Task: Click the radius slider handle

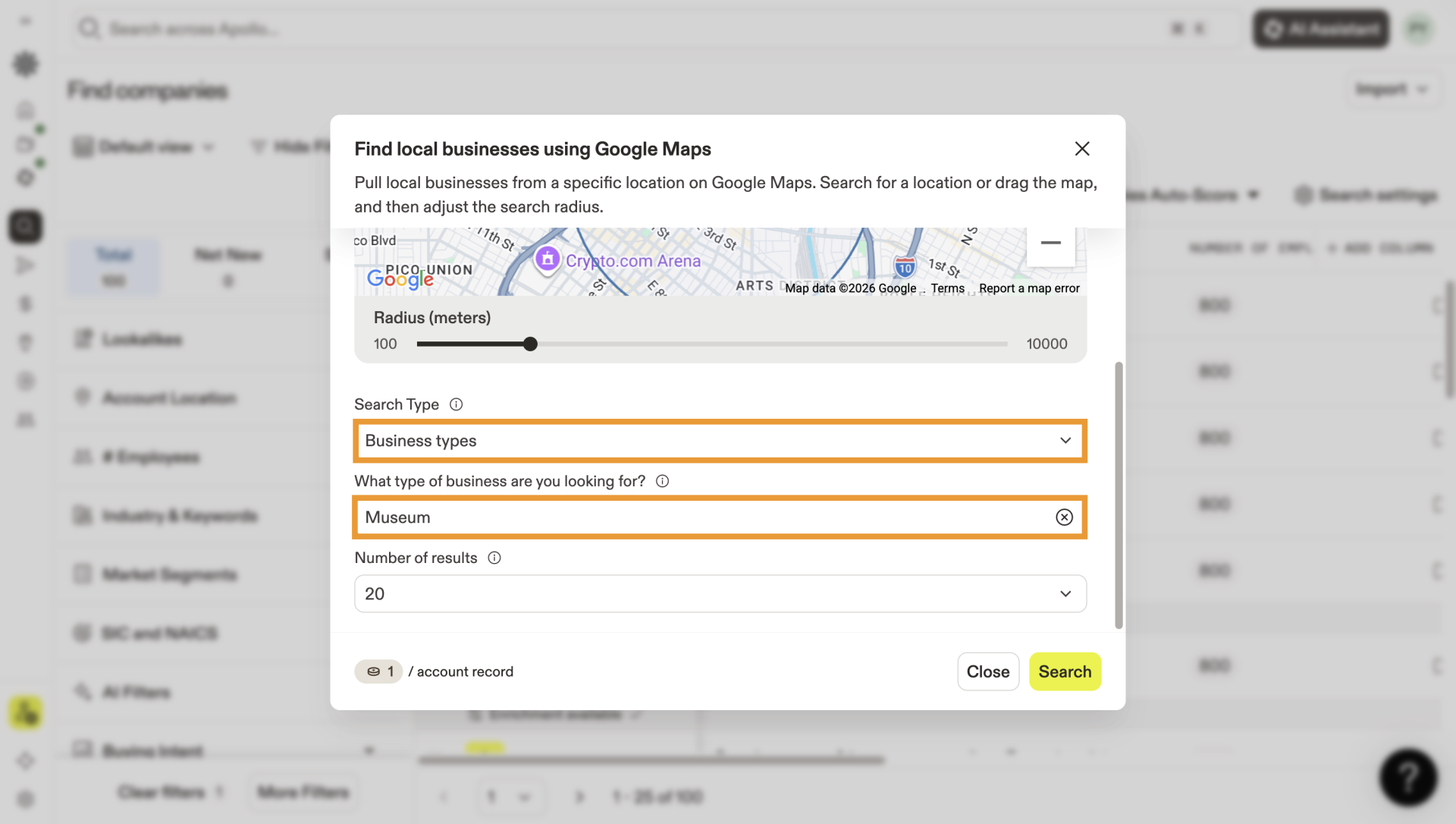Action: [x=530, y=344]
